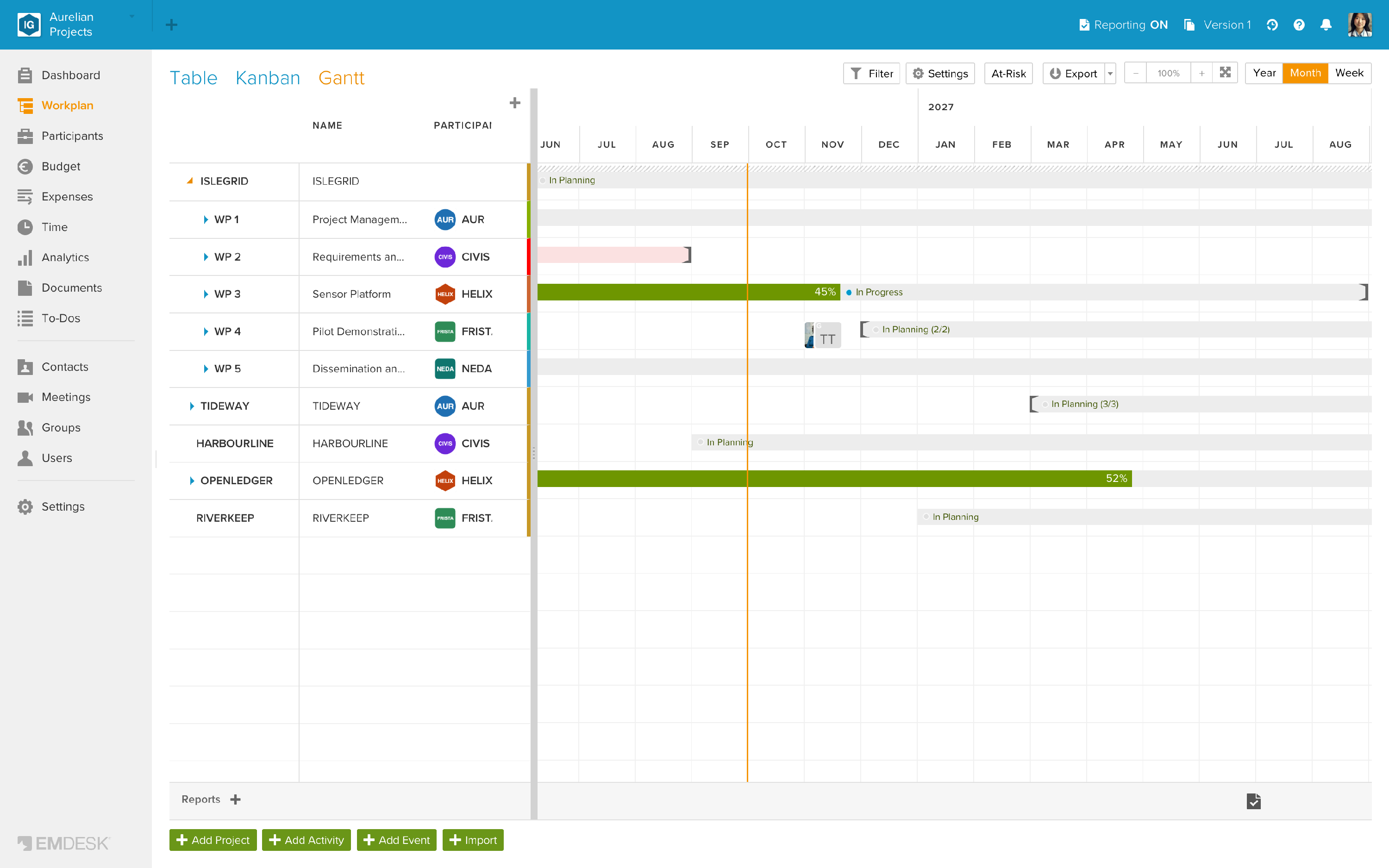Open the Analytics bar chart icon
Image resolution: width=1389 pixels, height=868 pixels.
[25, 258]
